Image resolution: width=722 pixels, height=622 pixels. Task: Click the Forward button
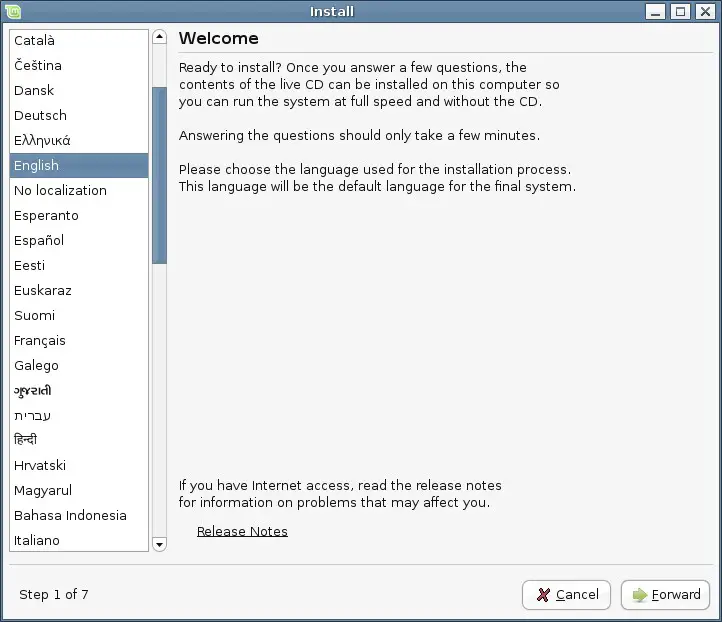tap(665, 595)
